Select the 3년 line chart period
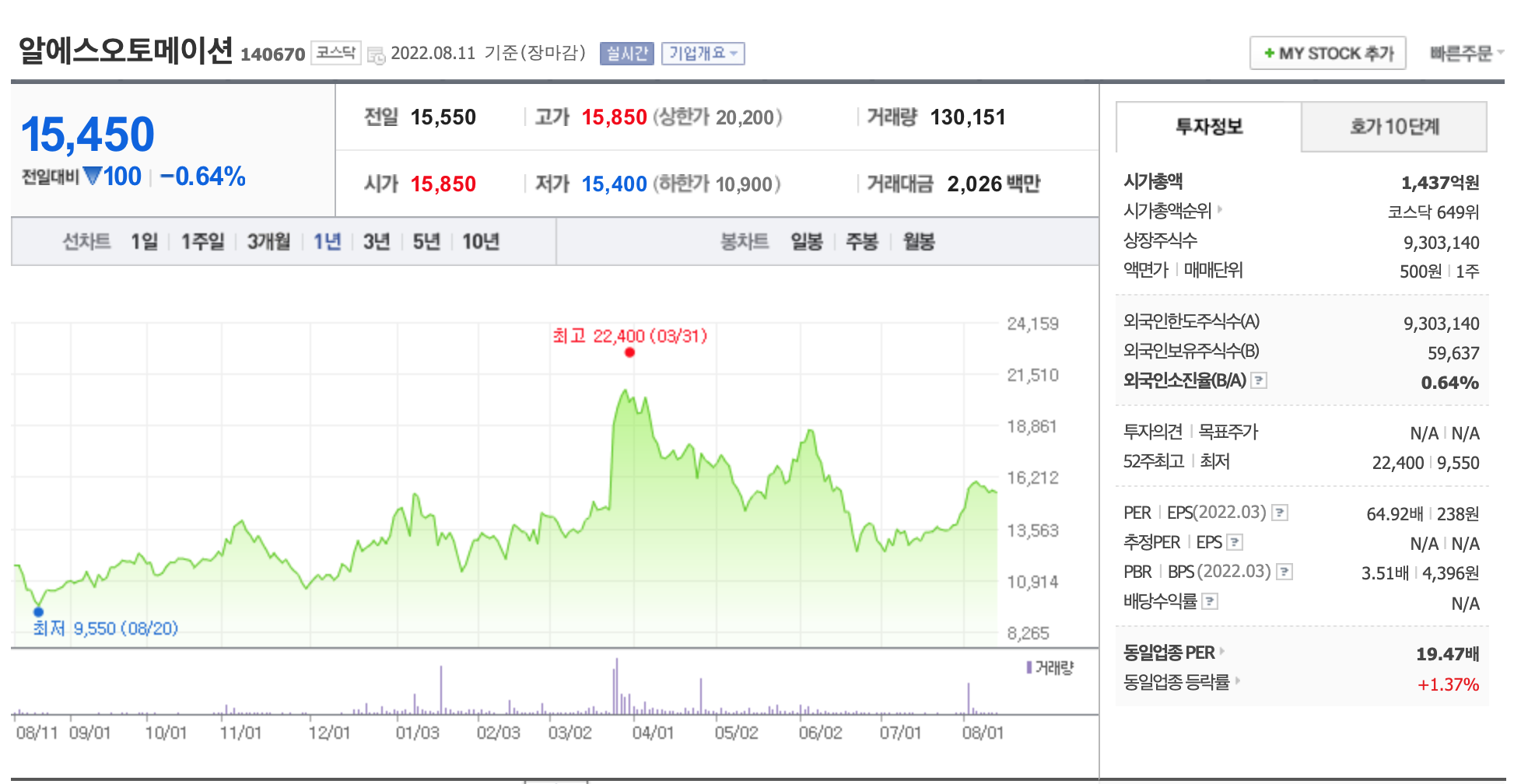1514x784 pixels. pos(377,241)
